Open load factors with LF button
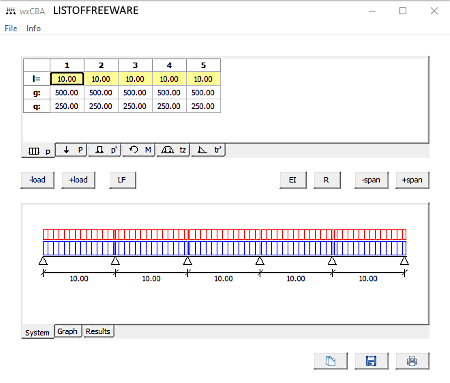The image size is (450, 383). [122, 180]
